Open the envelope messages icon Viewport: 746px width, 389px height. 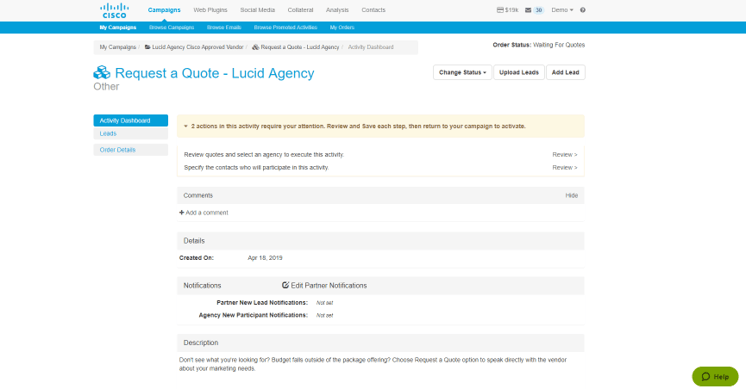coord(528,10)
